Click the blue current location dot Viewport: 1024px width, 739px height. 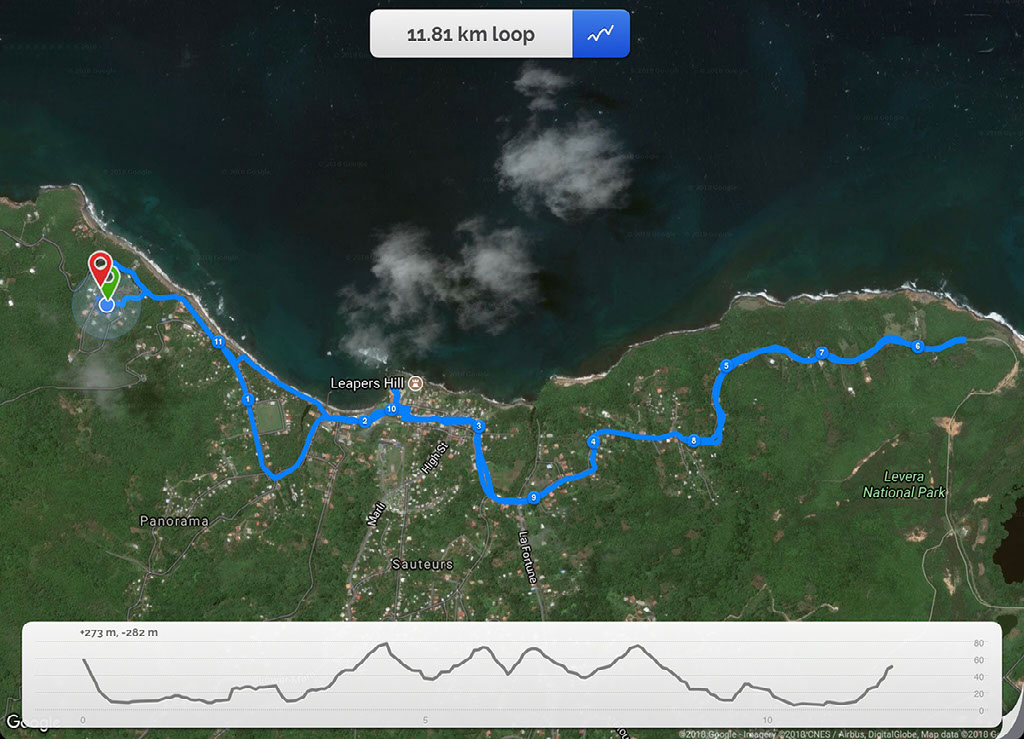(106, 304)
